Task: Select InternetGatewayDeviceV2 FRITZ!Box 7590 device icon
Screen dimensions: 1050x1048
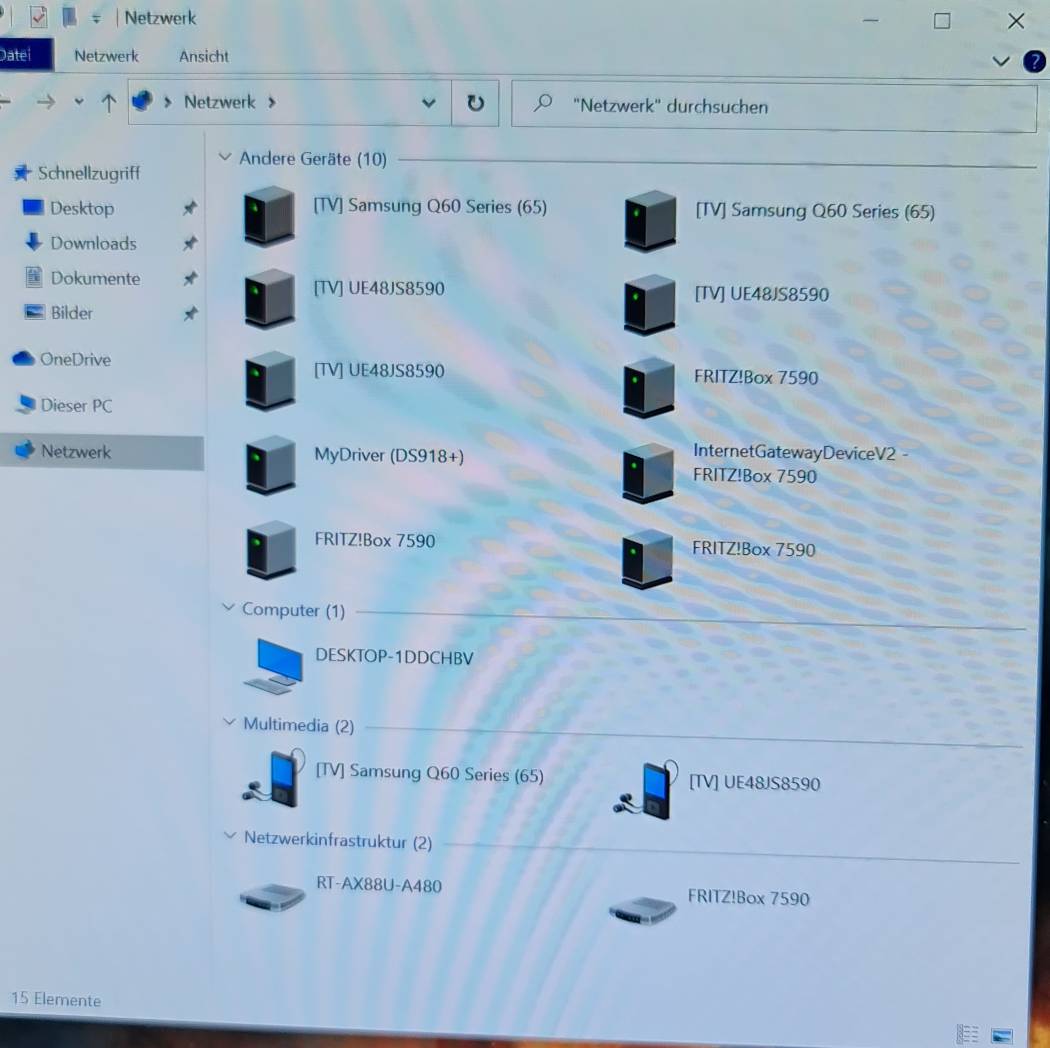Action: [648, 472]
